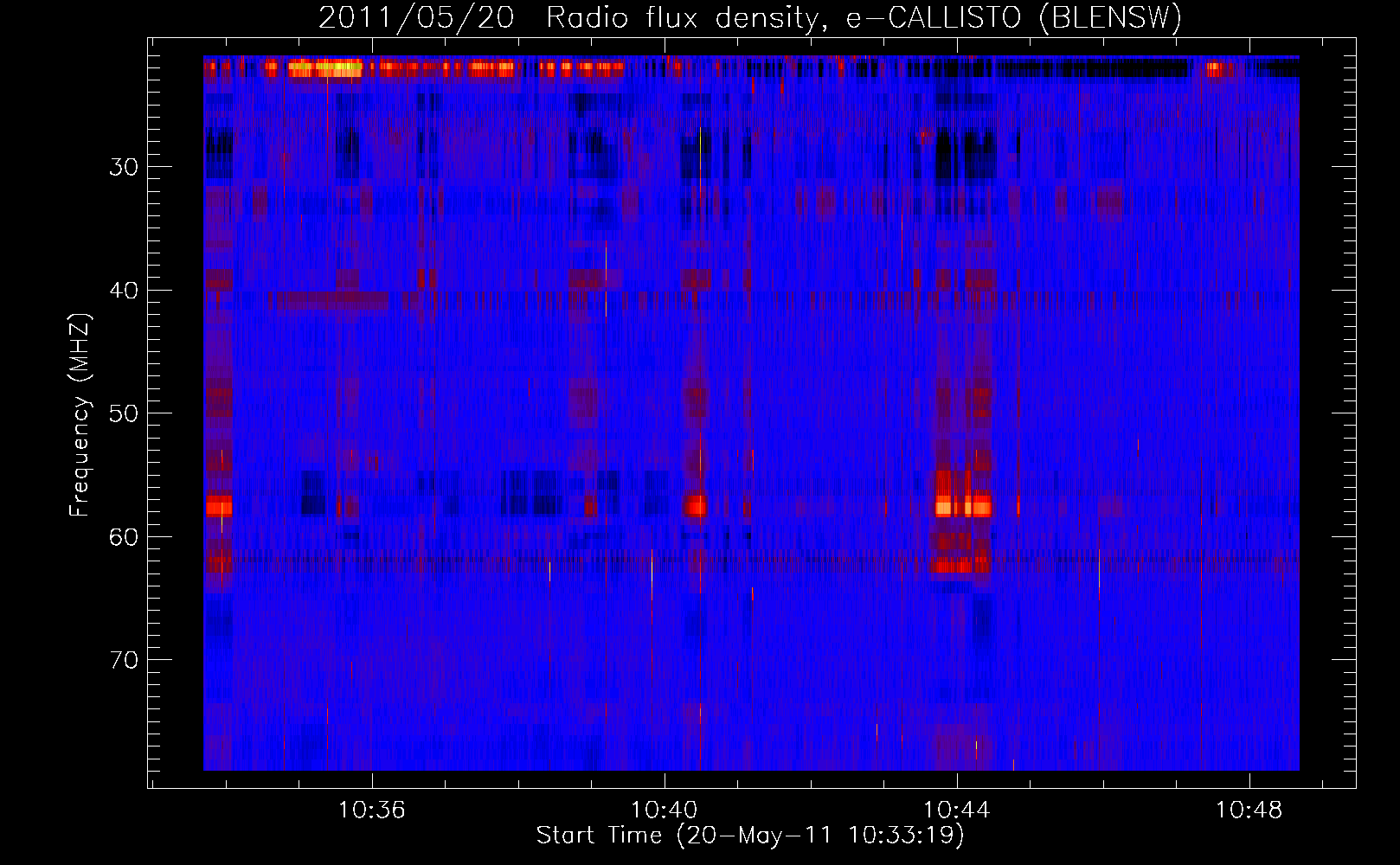Click the yellow-green emission at top near 10:35
This screenshot has width=1400, height=865.
325,68
